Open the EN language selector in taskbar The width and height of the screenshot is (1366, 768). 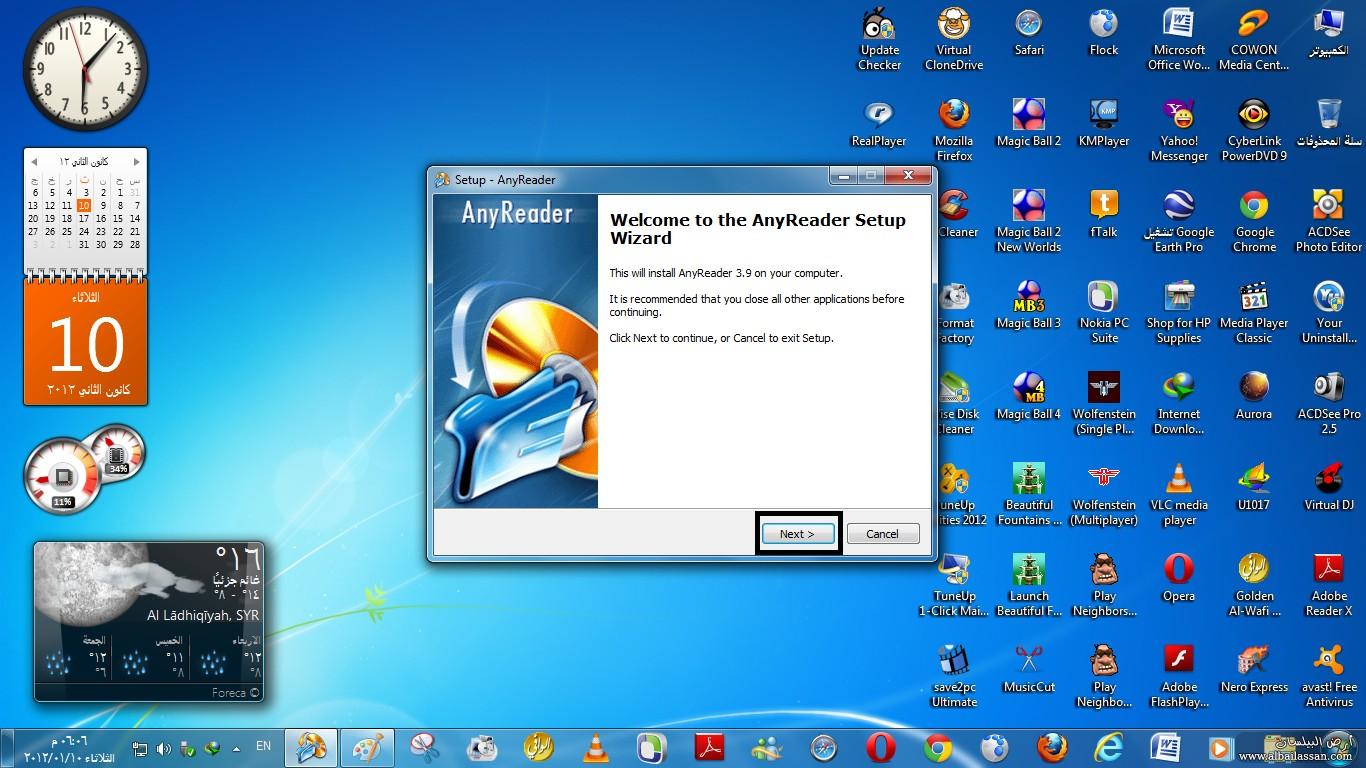pos(264,746)
